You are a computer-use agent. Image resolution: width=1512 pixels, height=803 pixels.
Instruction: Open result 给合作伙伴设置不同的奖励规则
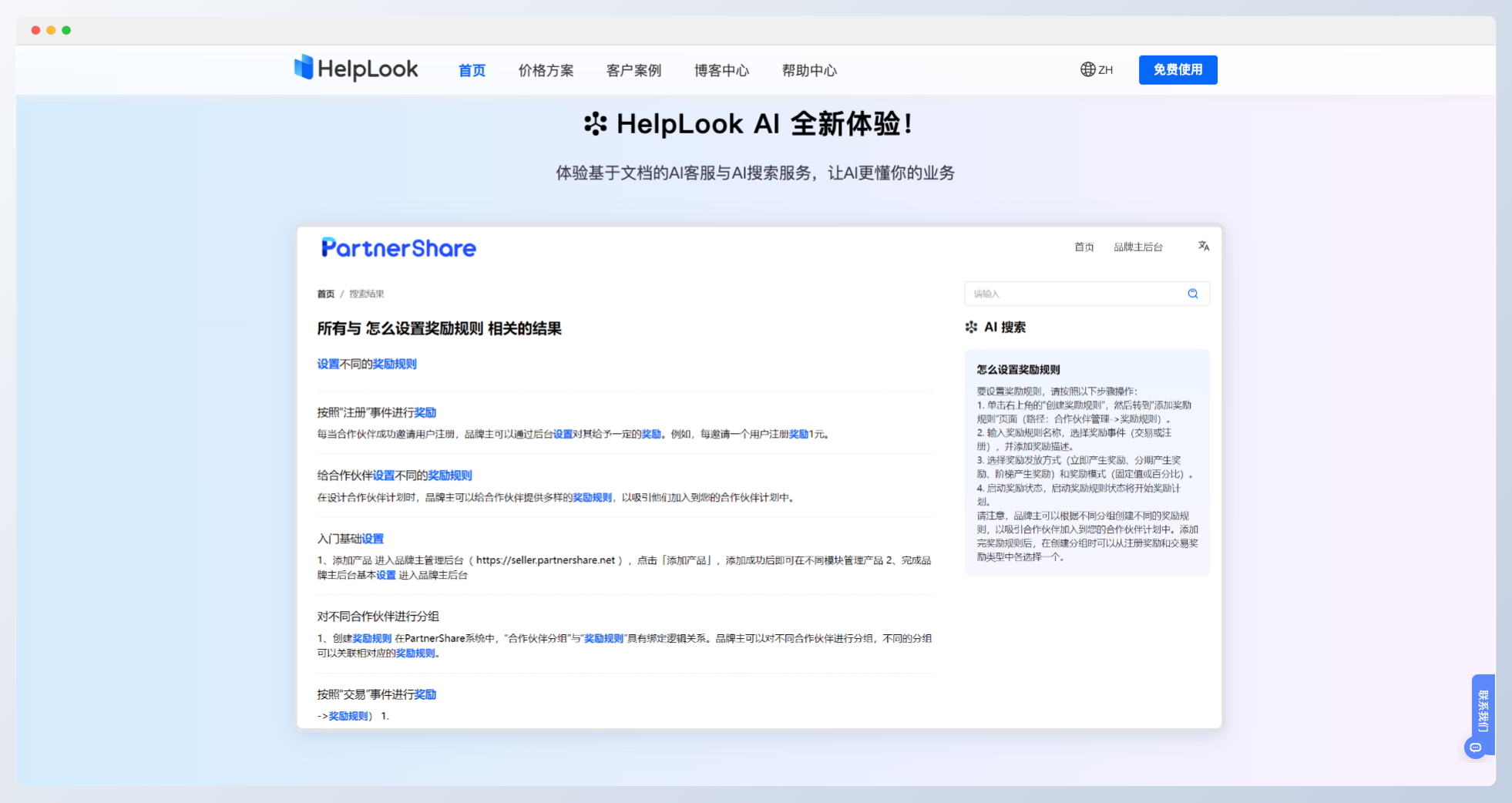pyautogui.click(x=395, y=475)
